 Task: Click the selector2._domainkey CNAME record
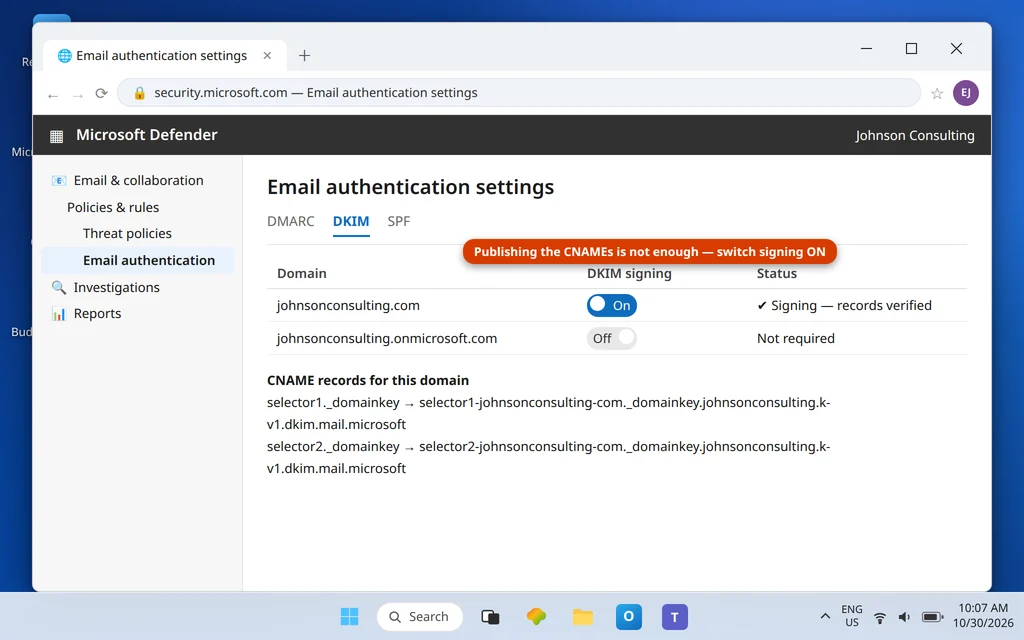point(549,457)
